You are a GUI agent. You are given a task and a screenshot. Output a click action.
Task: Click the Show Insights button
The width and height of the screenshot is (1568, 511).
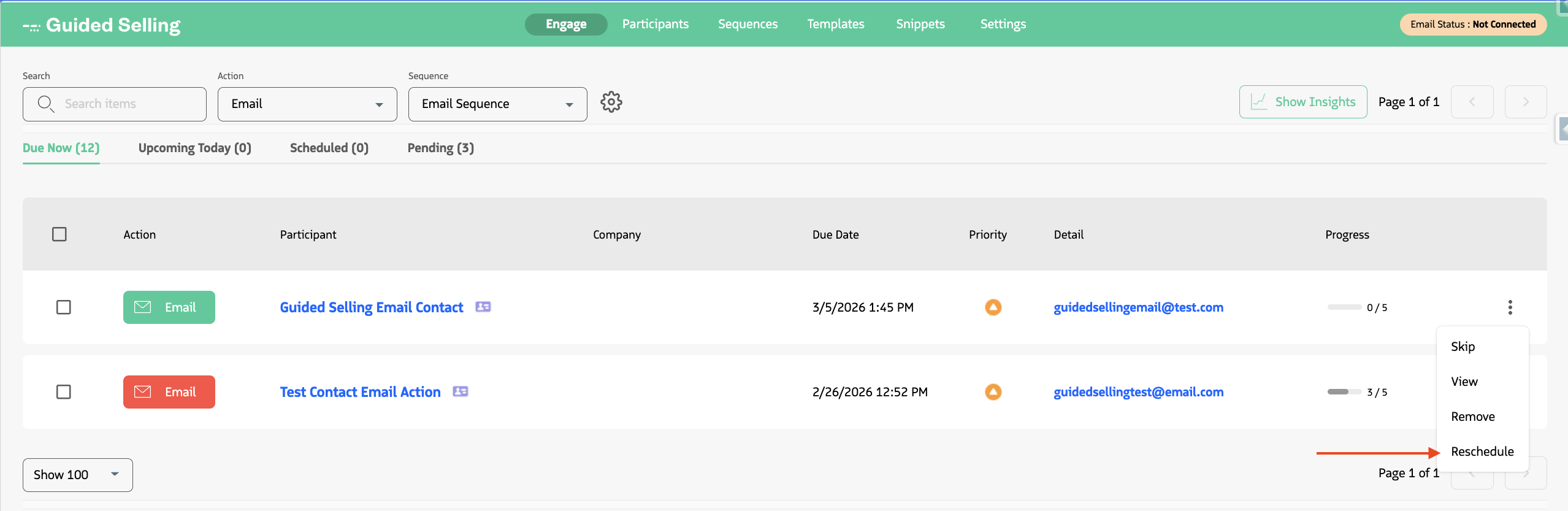[x=1303, y=102]
